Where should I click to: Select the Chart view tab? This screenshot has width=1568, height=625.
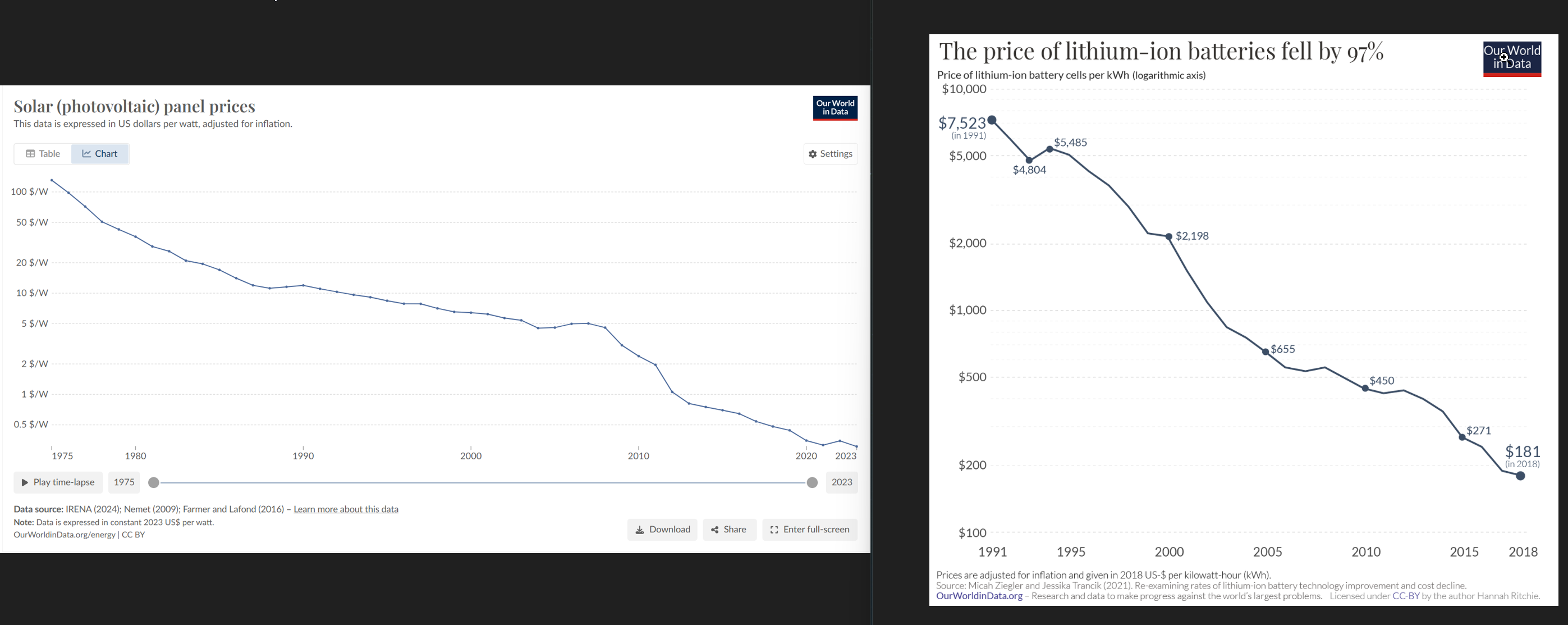point(100,153)
